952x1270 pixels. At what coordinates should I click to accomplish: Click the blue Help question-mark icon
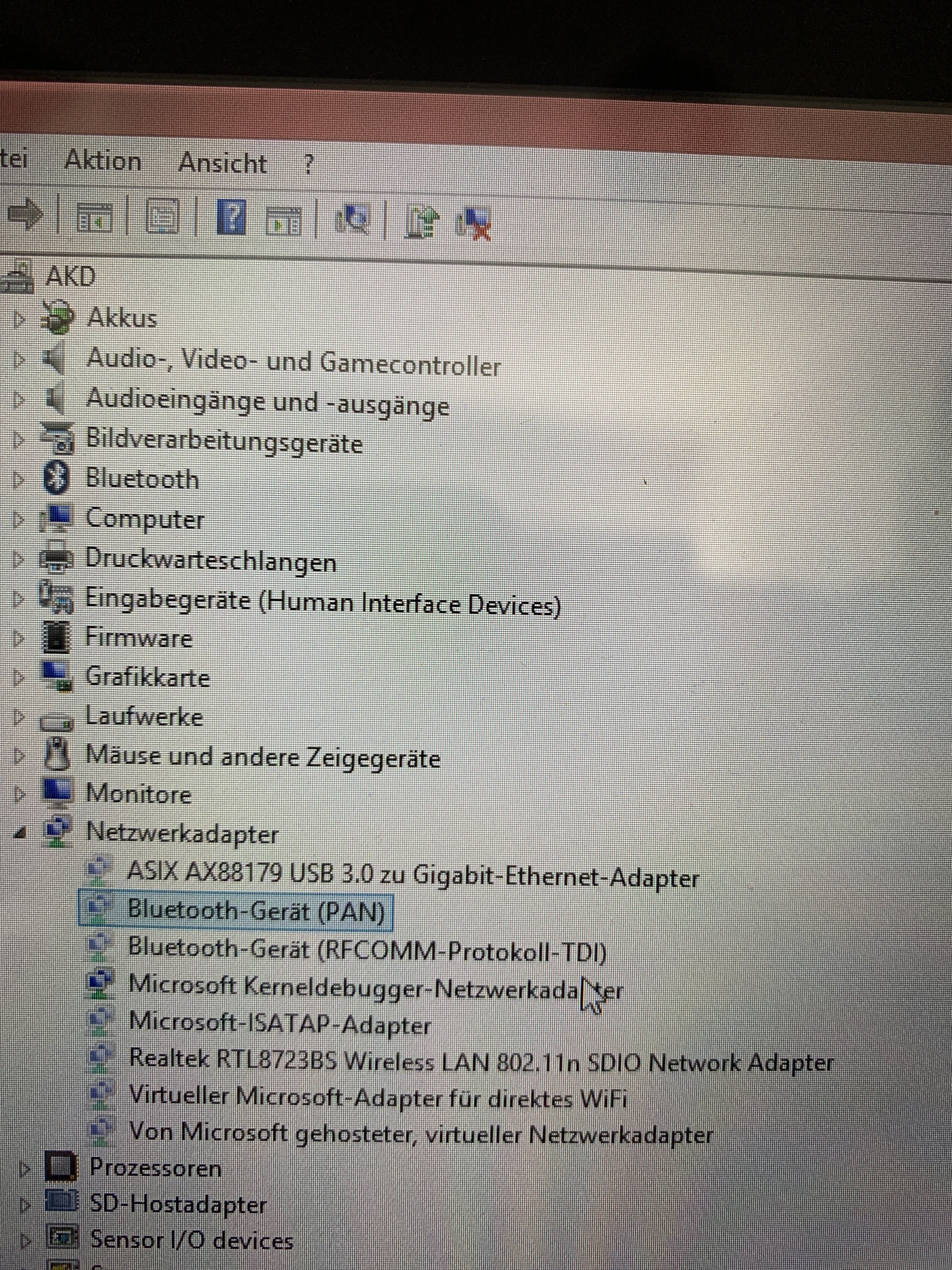[231, 218]
